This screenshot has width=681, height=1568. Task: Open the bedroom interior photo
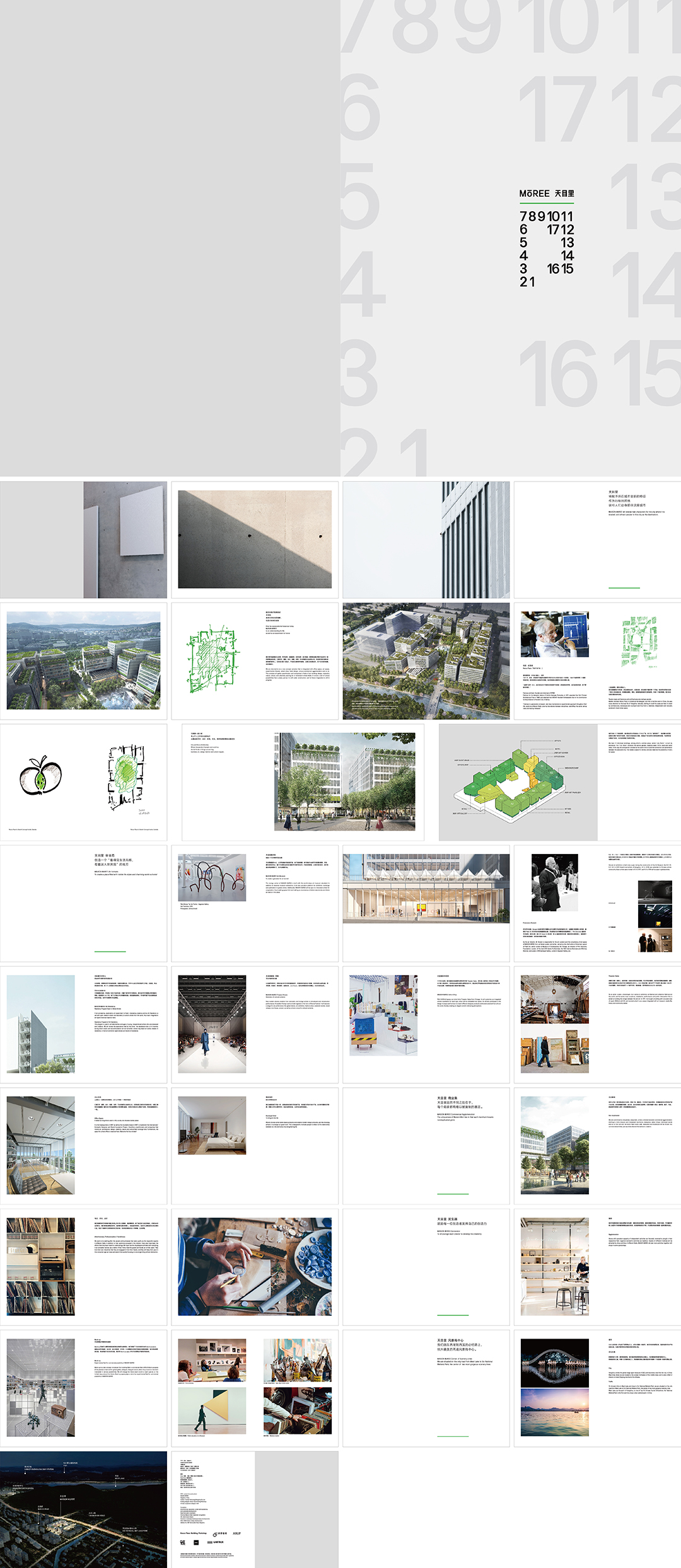click(x=212, y=1125)
